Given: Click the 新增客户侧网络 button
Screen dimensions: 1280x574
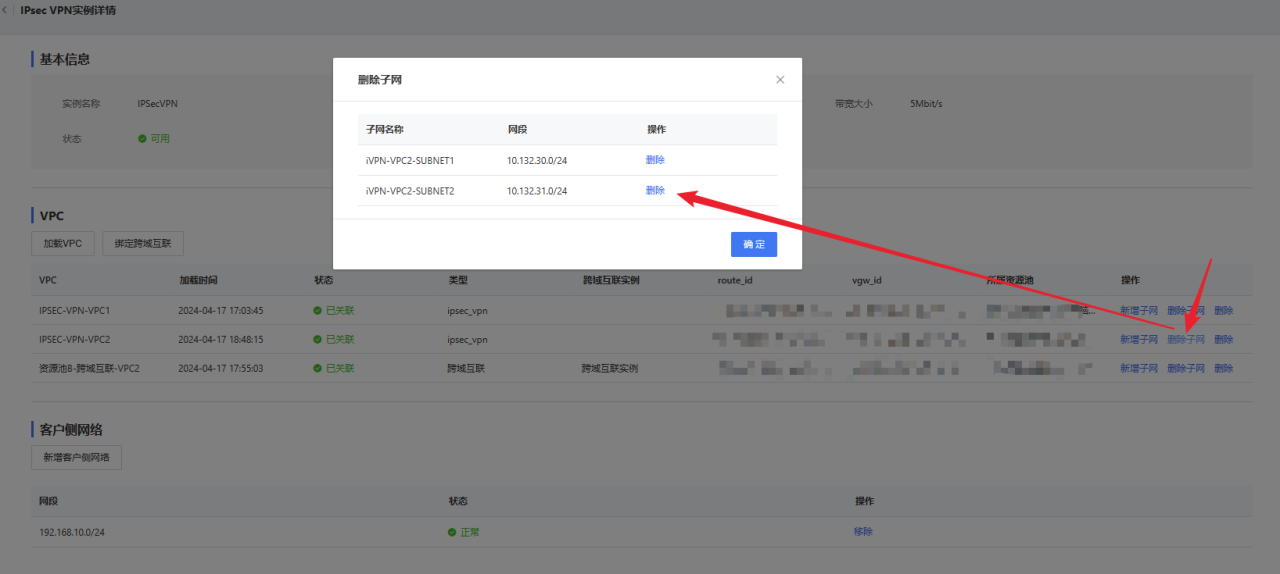Looking at the screenshot, I should pos(76,458).
